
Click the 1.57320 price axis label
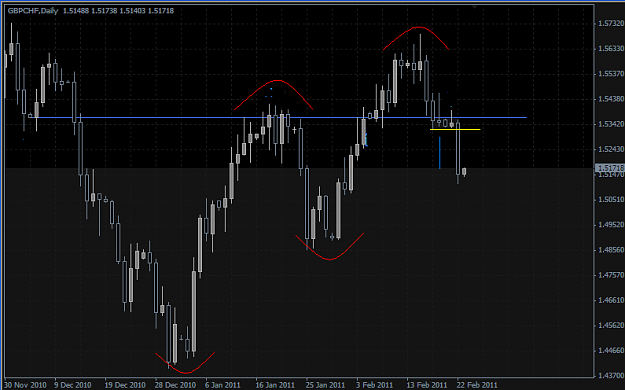tap(611, 24)
